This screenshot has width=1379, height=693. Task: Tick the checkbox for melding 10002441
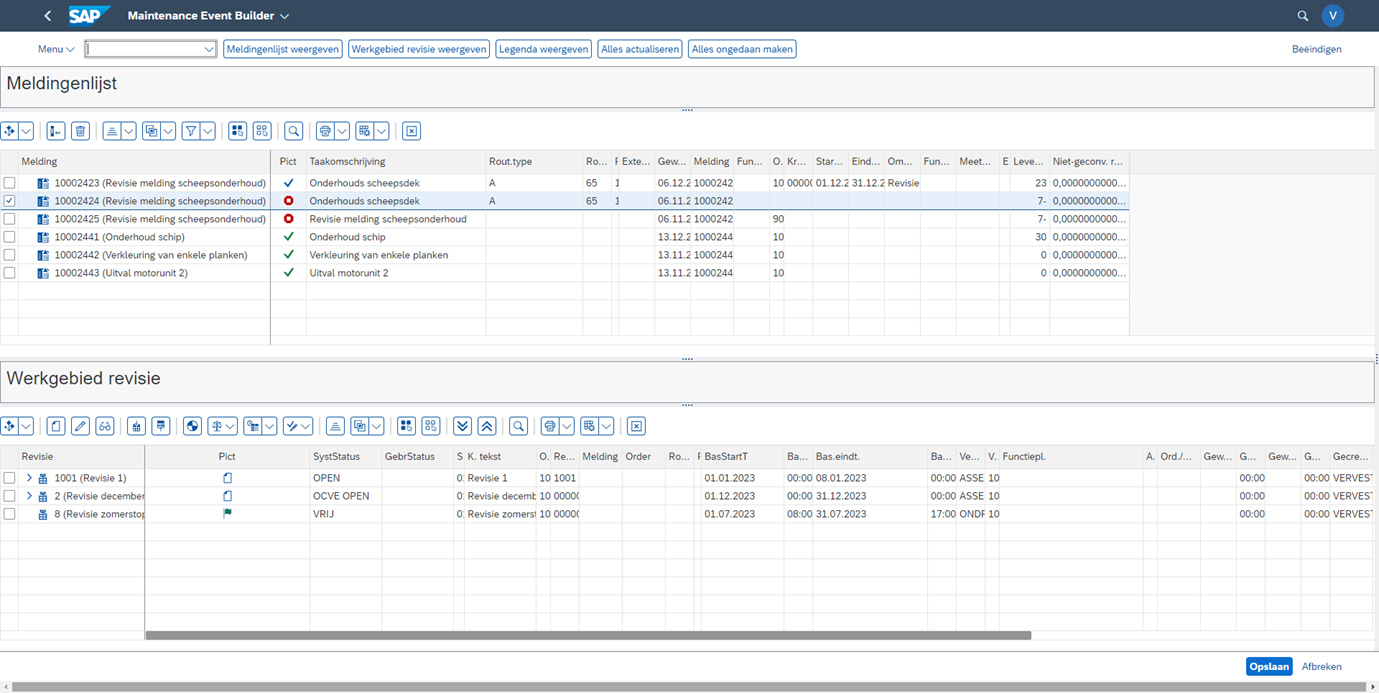(x=10, y=236)
